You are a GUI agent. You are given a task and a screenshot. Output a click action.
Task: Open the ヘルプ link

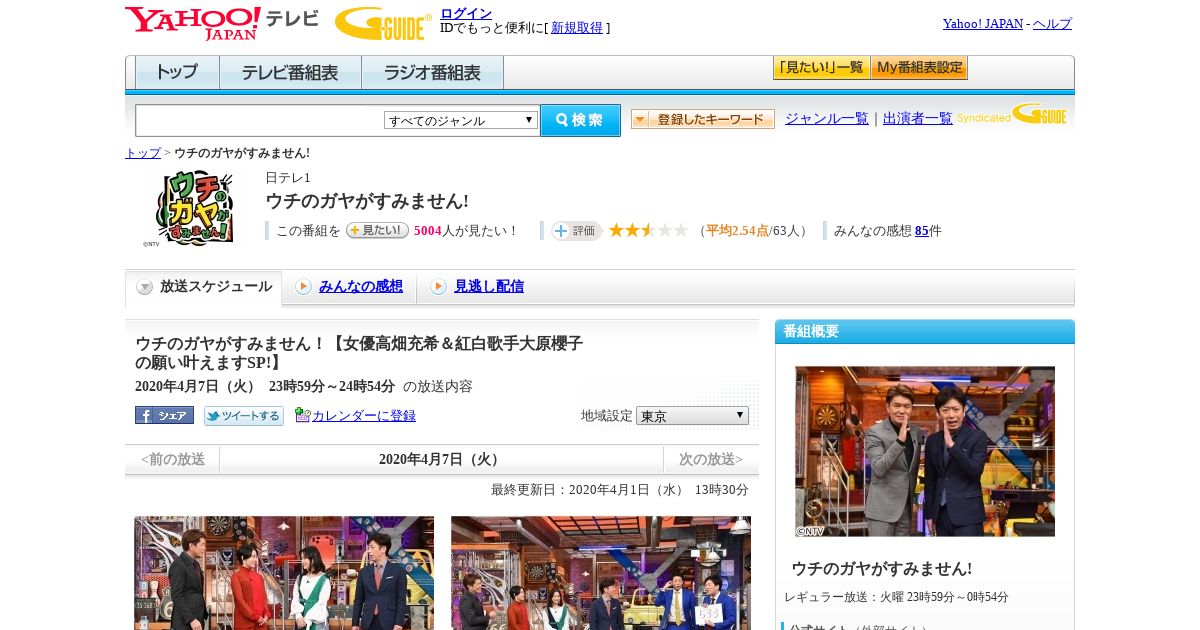coord(1052,24)
